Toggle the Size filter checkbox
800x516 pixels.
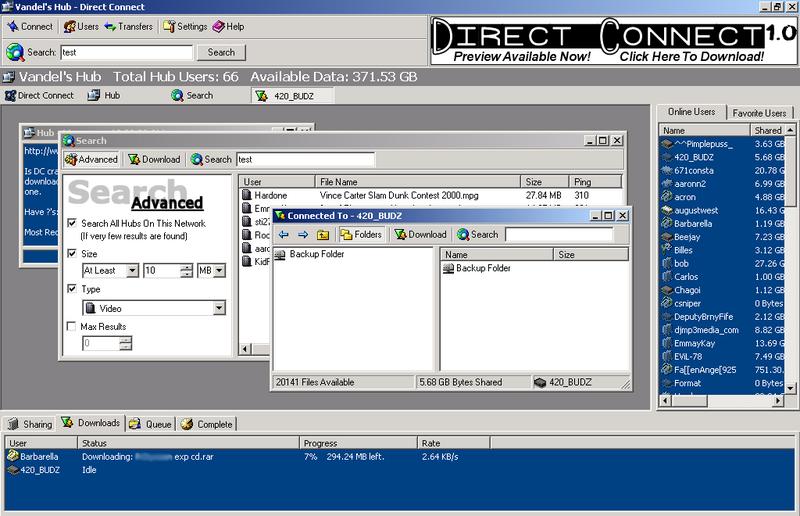click(x=72, y=253)
